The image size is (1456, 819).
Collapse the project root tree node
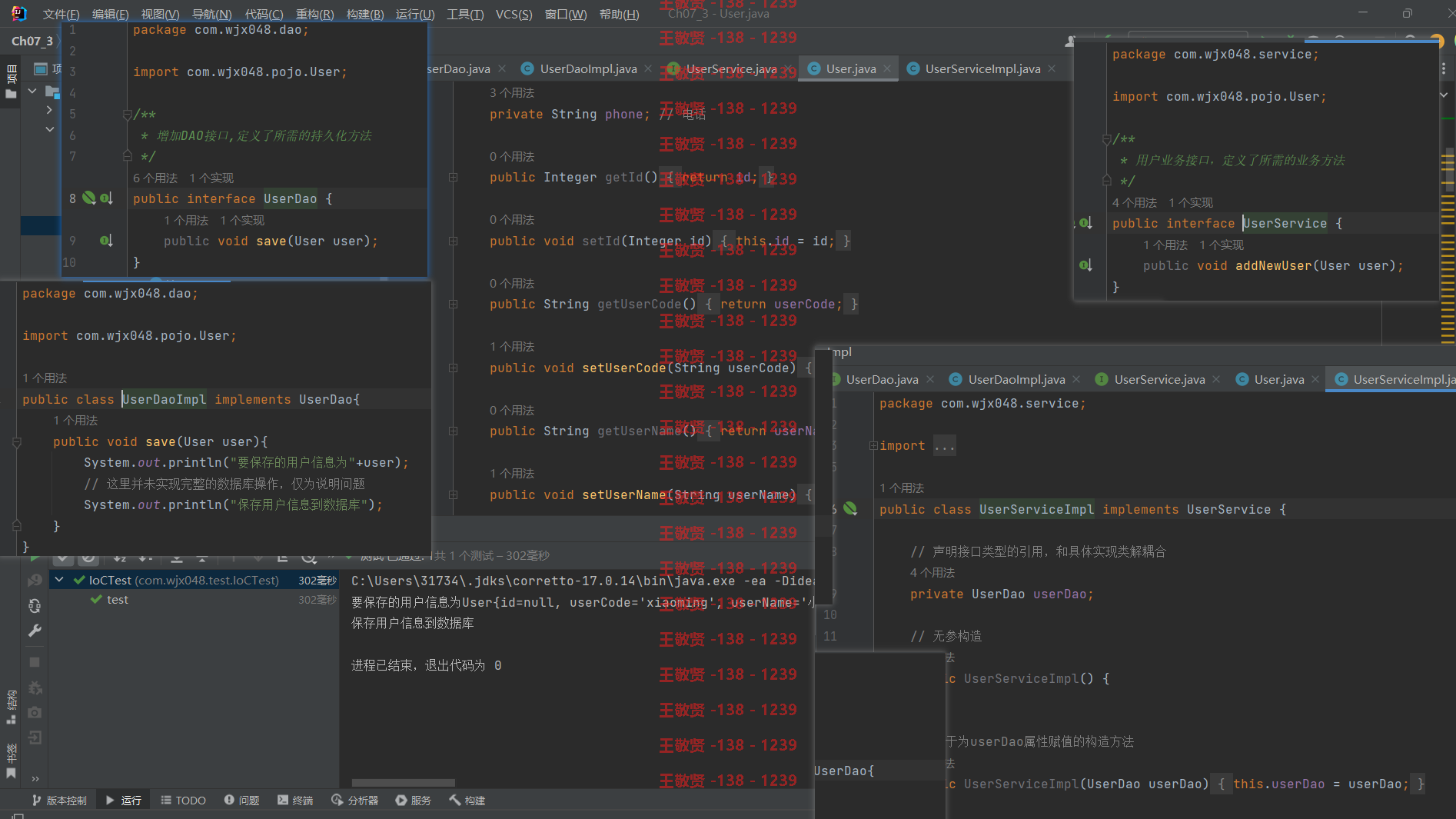32,91
